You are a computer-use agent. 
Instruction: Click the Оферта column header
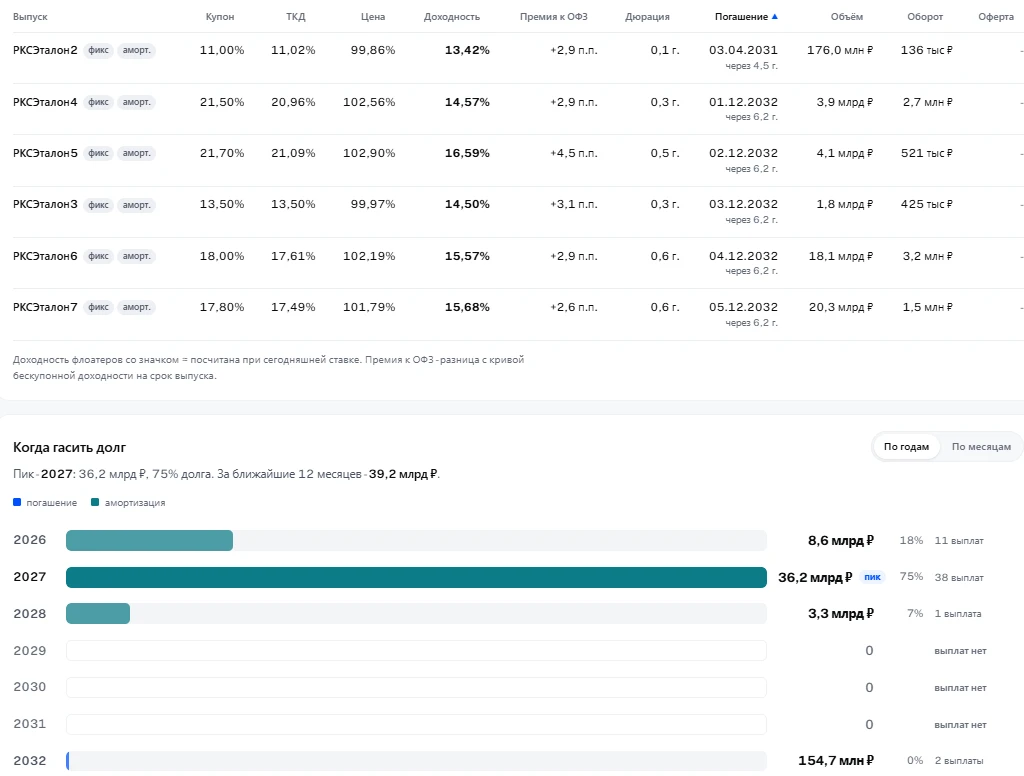[996, 17]
